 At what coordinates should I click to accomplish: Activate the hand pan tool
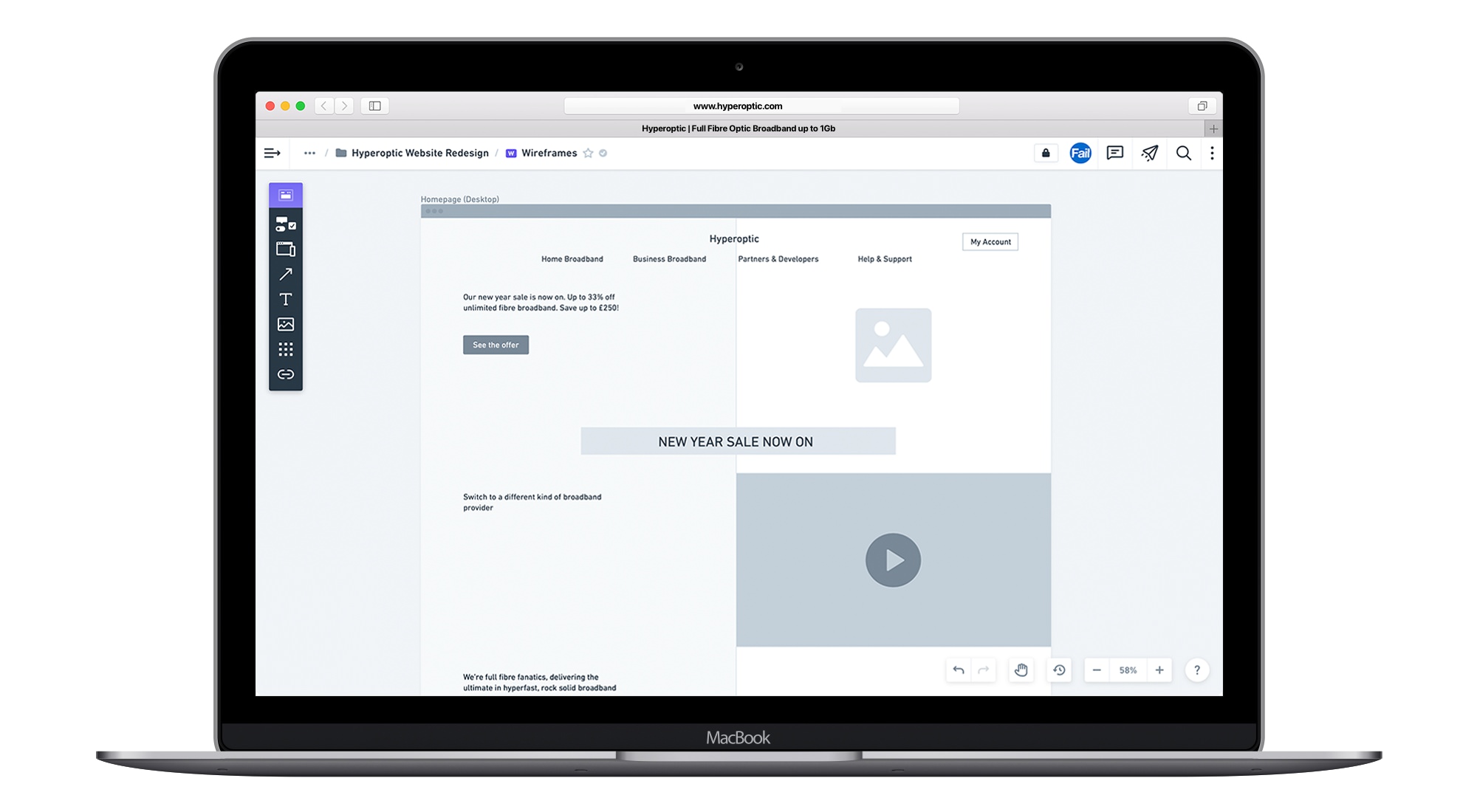click(1021, 670)
